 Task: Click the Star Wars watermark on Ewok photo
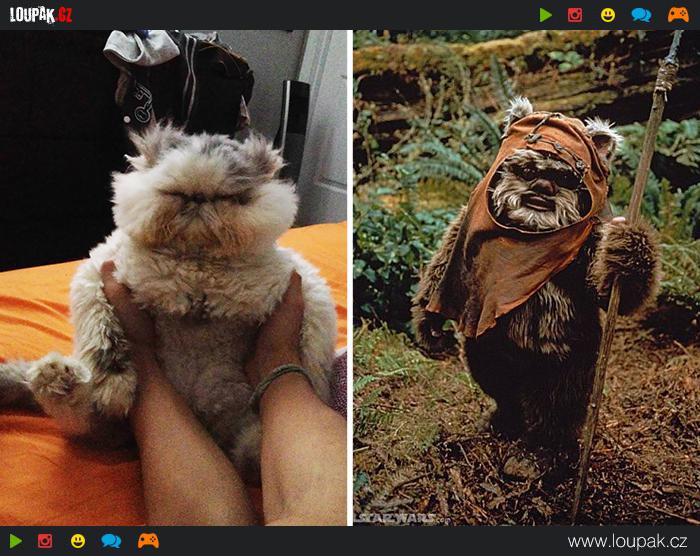tap(398, 518)
